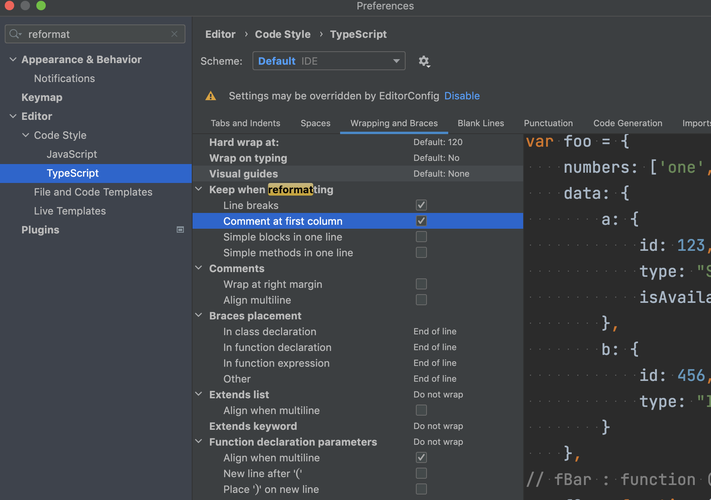Change Extends keyword 'Do not wrap' value
The height and width of the screenshot is (500, 711).
coord(438,426)
